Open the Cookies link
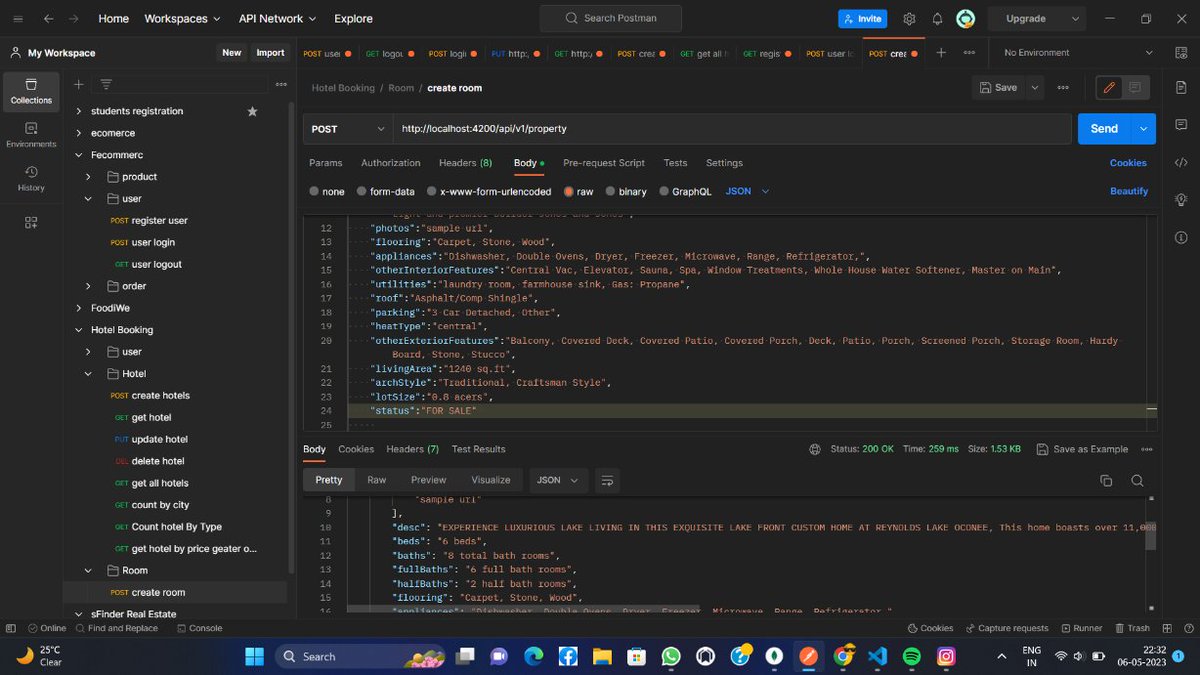The width and height of the screenshot is (1200, 675). (x=1128, y=163)
